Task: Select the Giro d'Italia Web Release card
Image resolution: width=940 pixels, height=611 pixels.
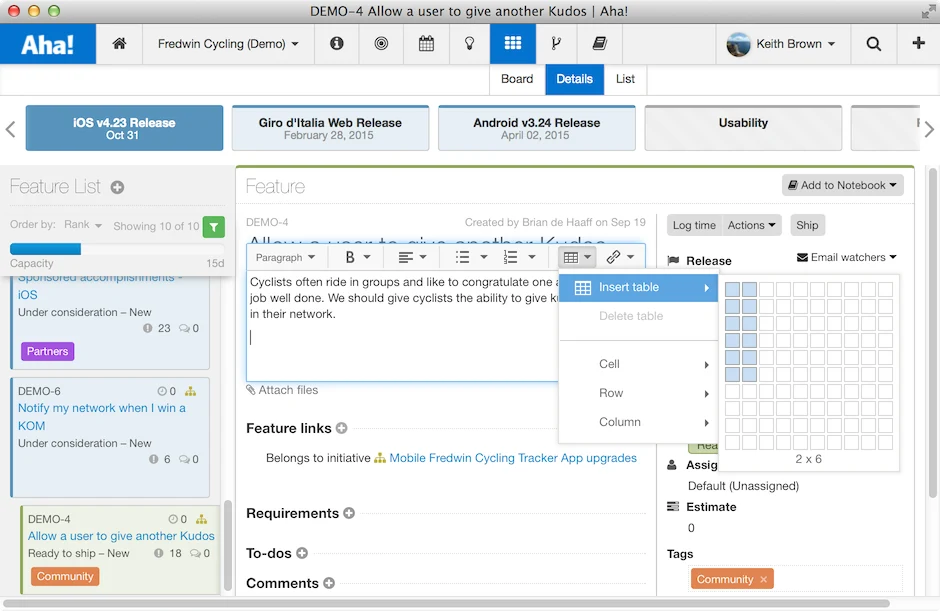Action: pos(330,128)
